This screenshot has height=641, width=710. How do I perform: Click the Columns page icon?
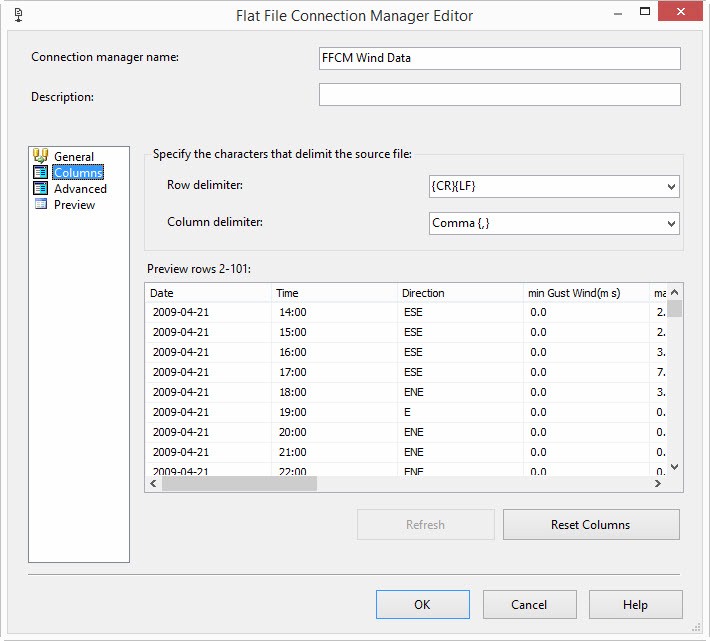[x=41, y=172]
